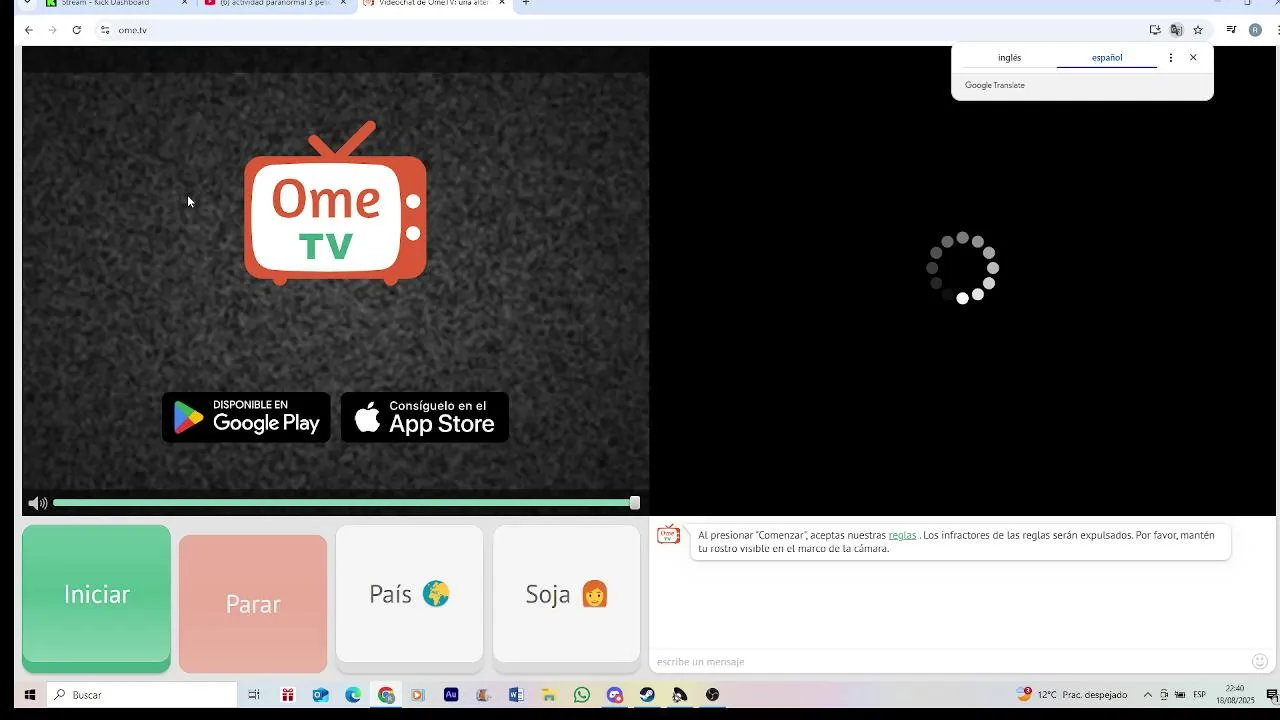Open Google Chrome from the taskbar

(x=386, y=695)
